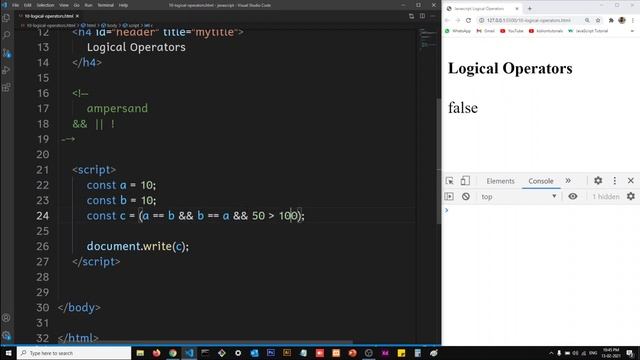Click the body breadcrumb in VS Code
Screen dimensions: 640x360
pos(109,25)
